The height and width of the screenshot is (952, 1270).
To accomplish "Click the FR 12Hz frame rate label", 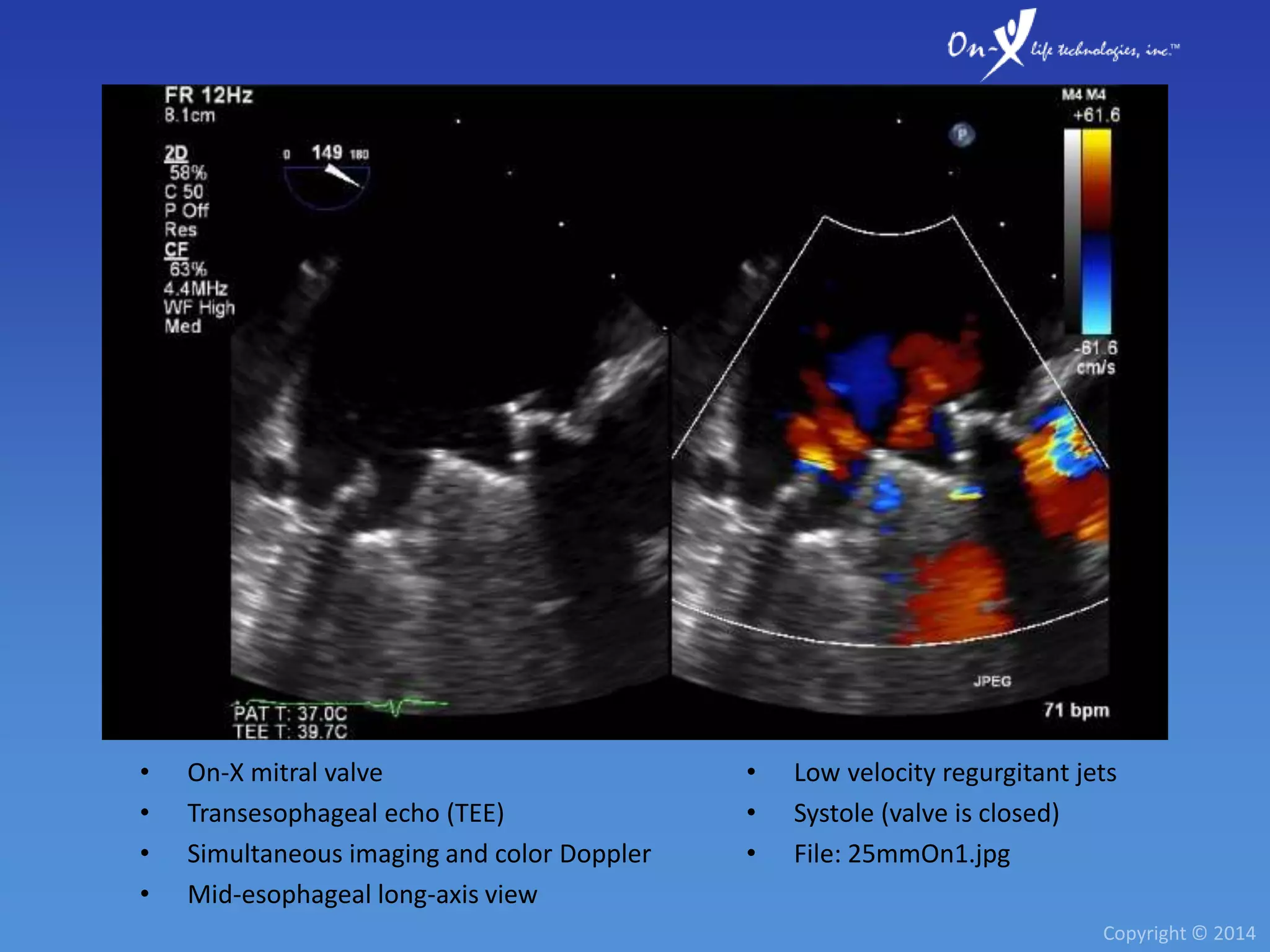I will click(208, 95).
